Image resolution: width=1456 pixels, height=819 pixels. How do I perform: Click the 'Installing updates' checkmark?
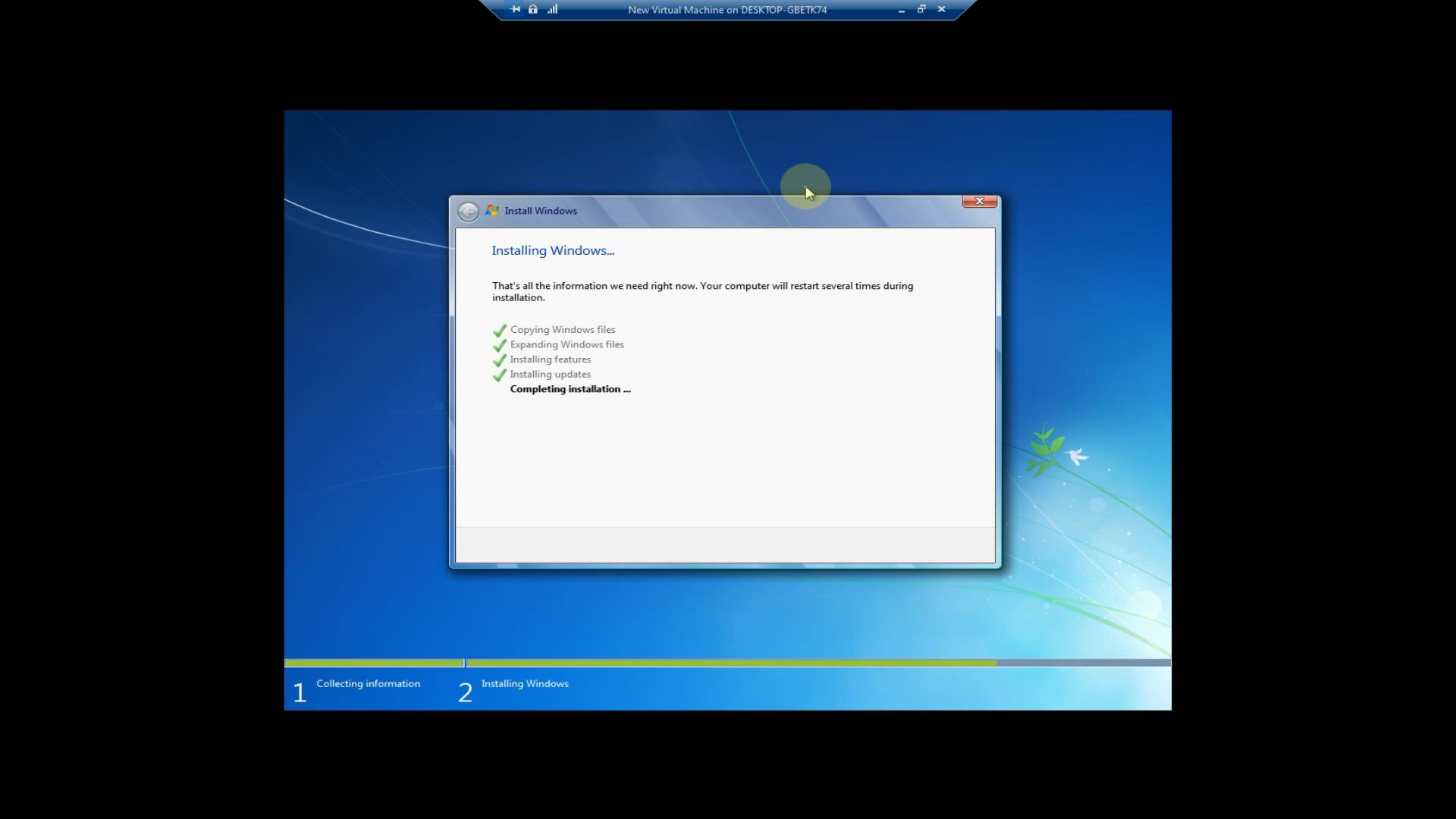[x=500, y=375]
